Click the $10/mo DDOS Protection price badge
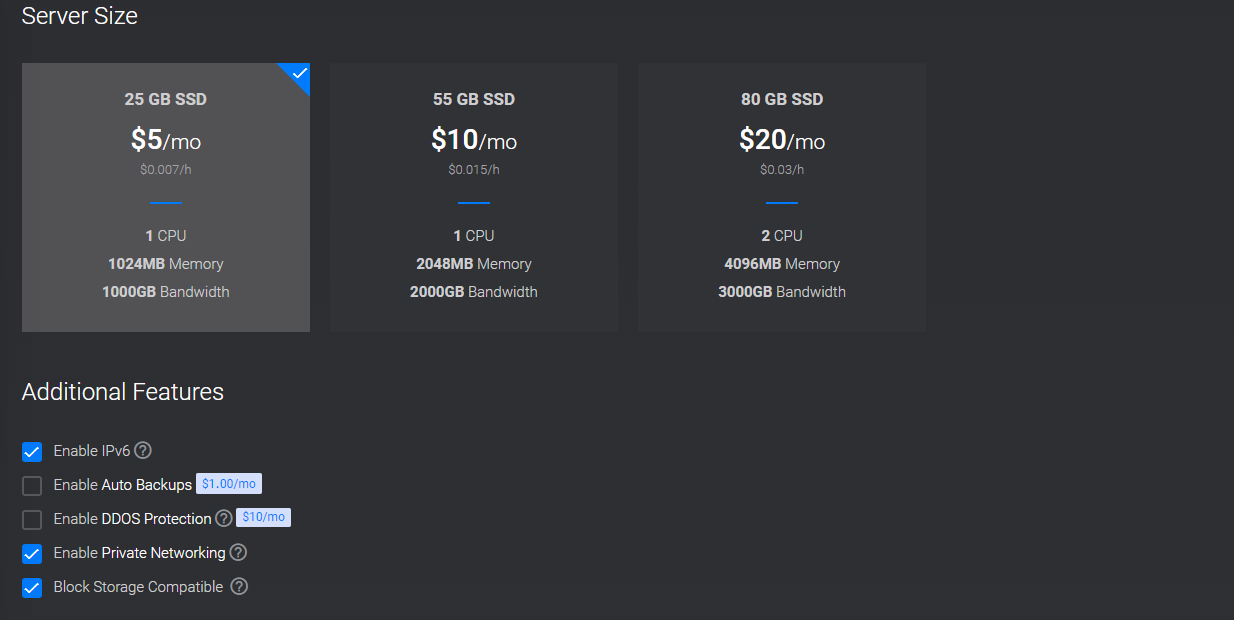Image resolution: width=1234 pixels, height=620 pixels. point(264,518)
